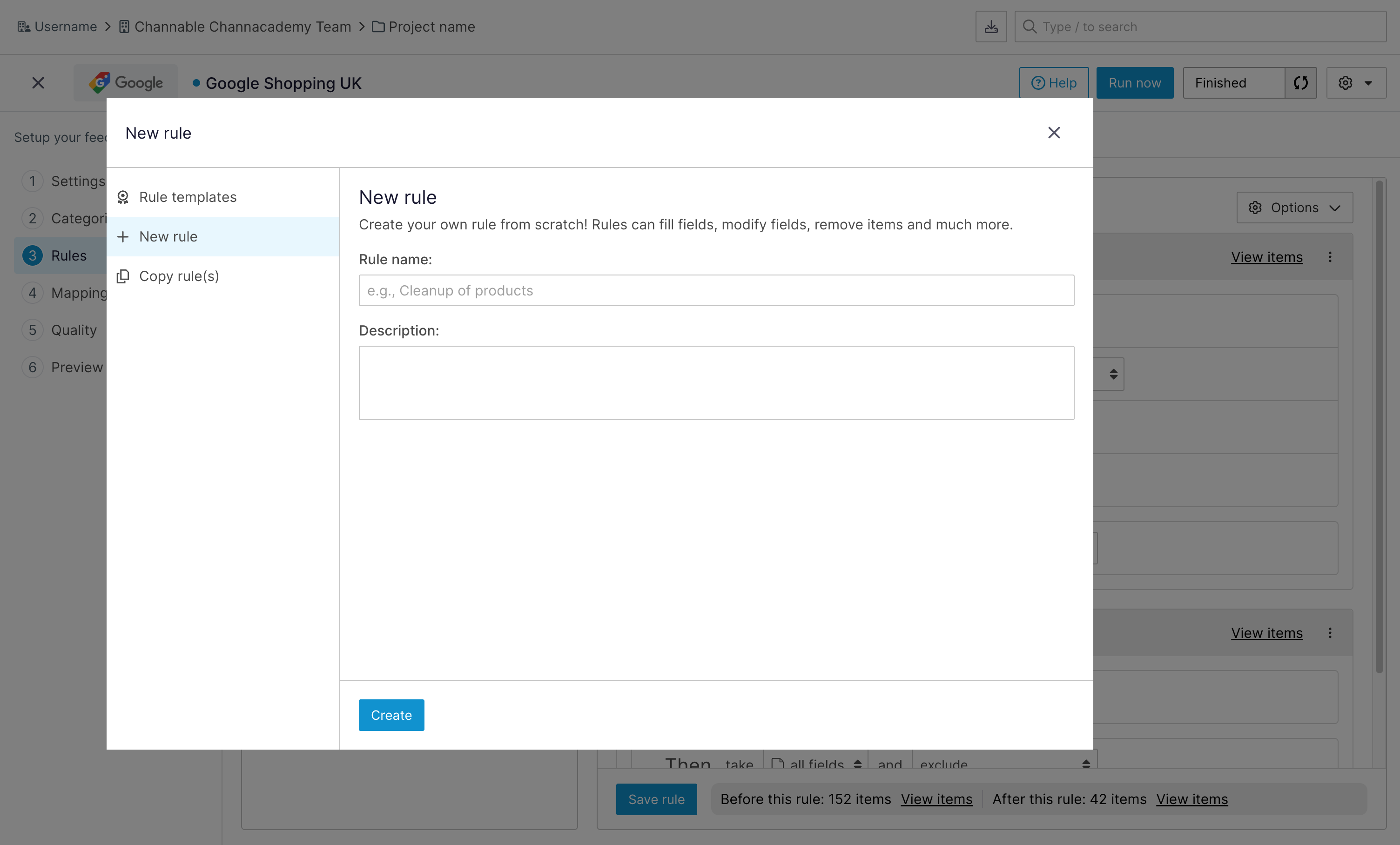1400x845 pixels.
Task: Click the company icon before Username
Action: pos(23,27)
